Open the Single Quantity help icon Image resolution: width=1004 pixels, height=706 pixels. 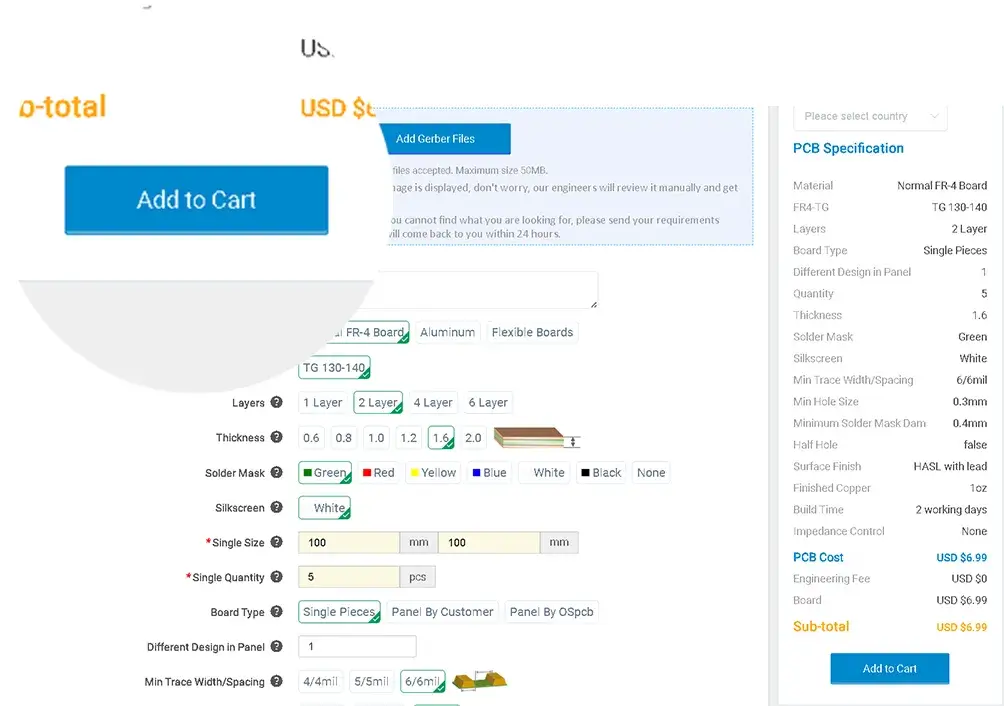(276, 577)
